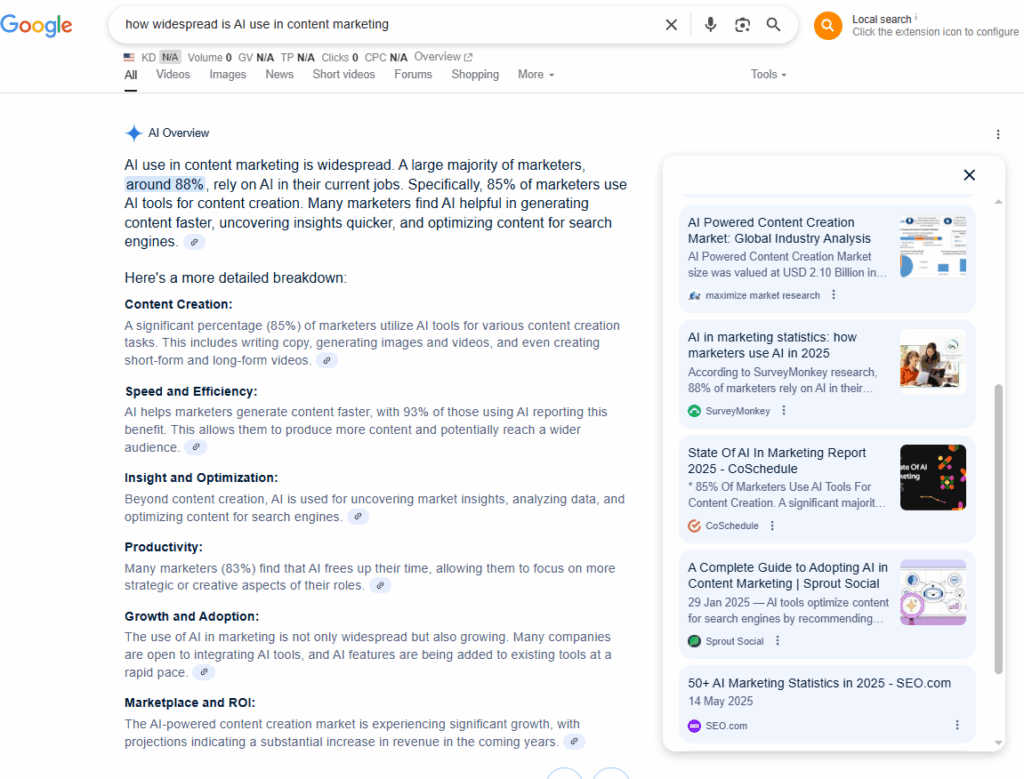This screenshot has height=779, width=1024.
Task: Open the keyword Overview external link
Action: [x=443, y=57]
